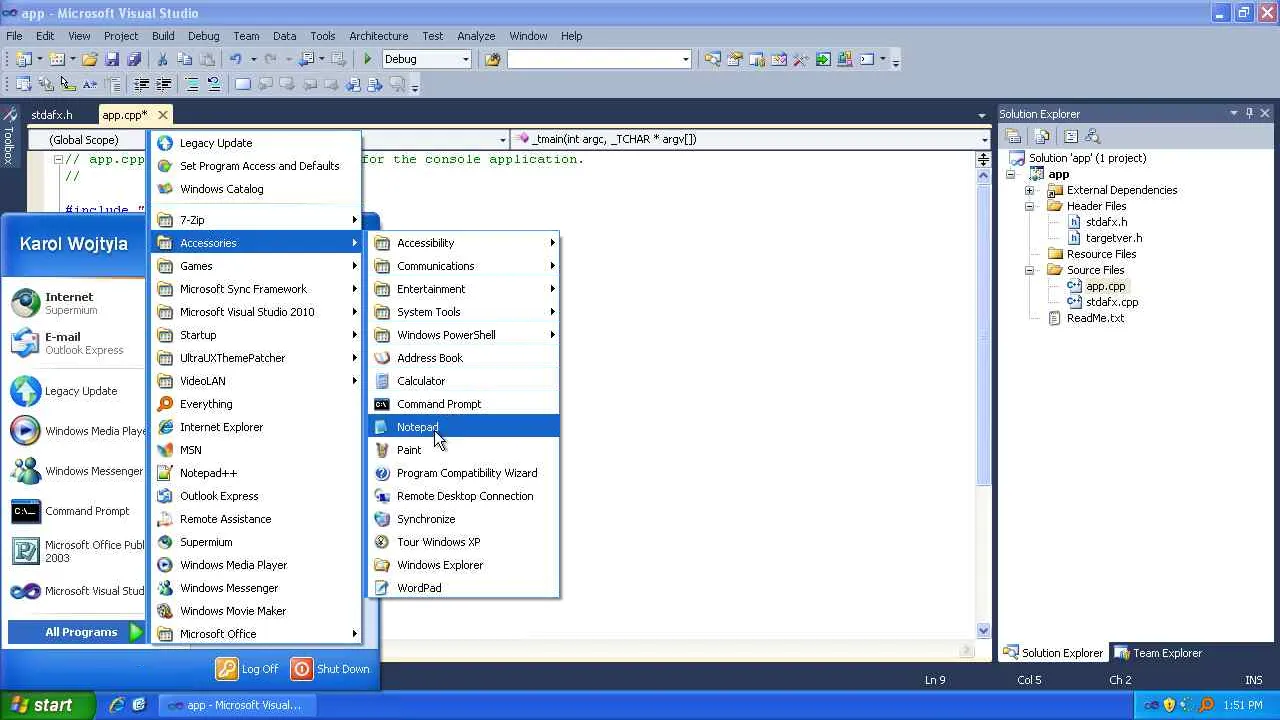Open Microsoft Visual Studio 2010 program folder
Image resolution: width=1280 pixels, height=720 pixels.
[x=256, y=312]
